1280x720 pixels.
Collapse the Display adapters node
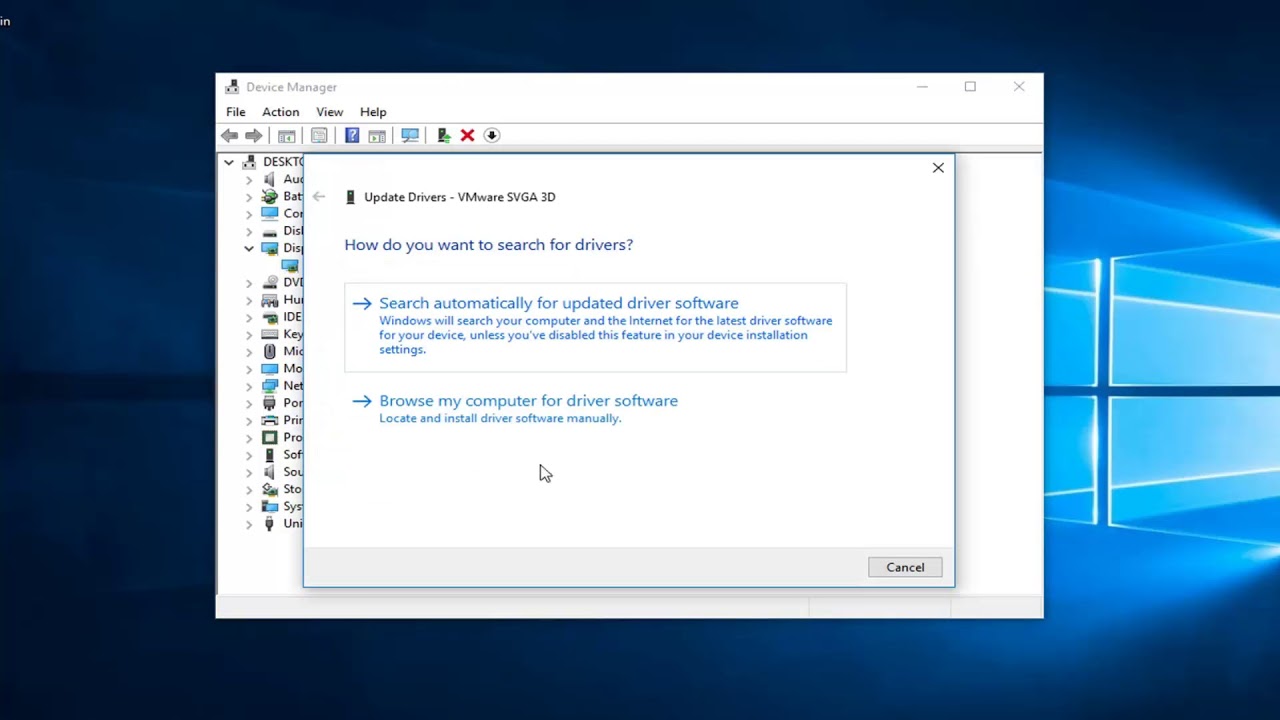click(x=249, y=248)
